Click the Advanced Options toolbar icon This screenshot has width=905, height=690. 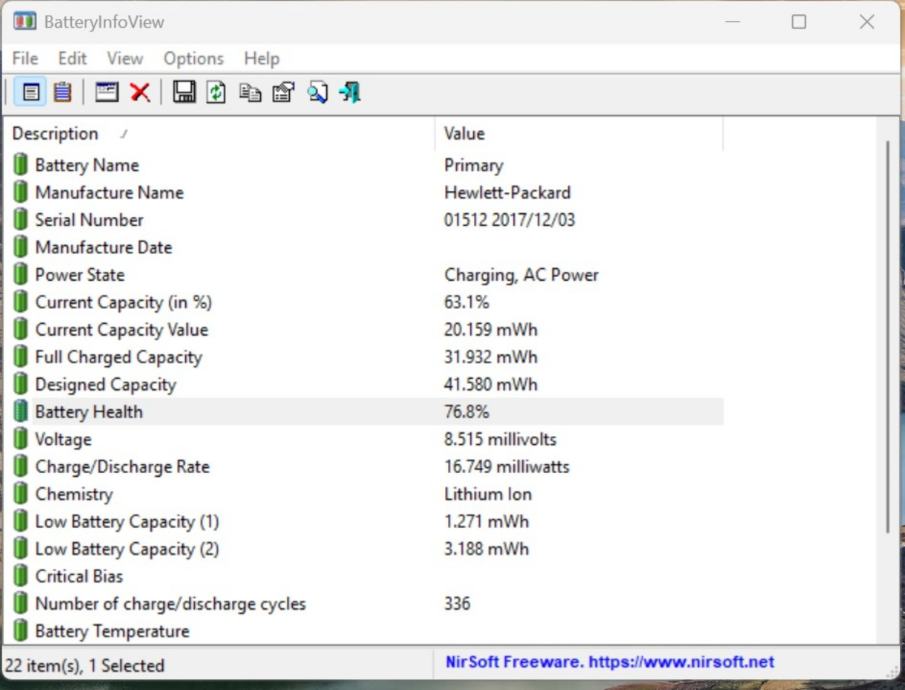click(x=283, y=92)
